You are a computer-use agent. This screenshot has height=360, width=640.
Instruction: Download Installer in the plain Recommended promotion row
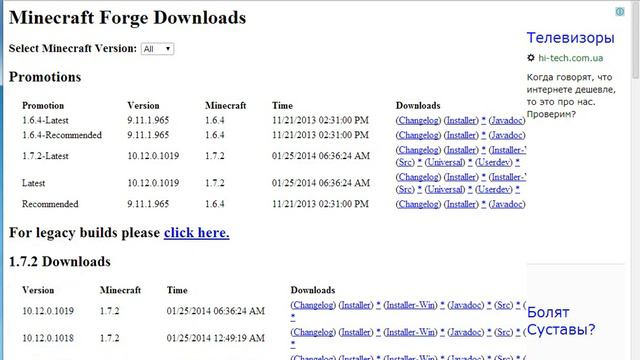coord(461,204)
